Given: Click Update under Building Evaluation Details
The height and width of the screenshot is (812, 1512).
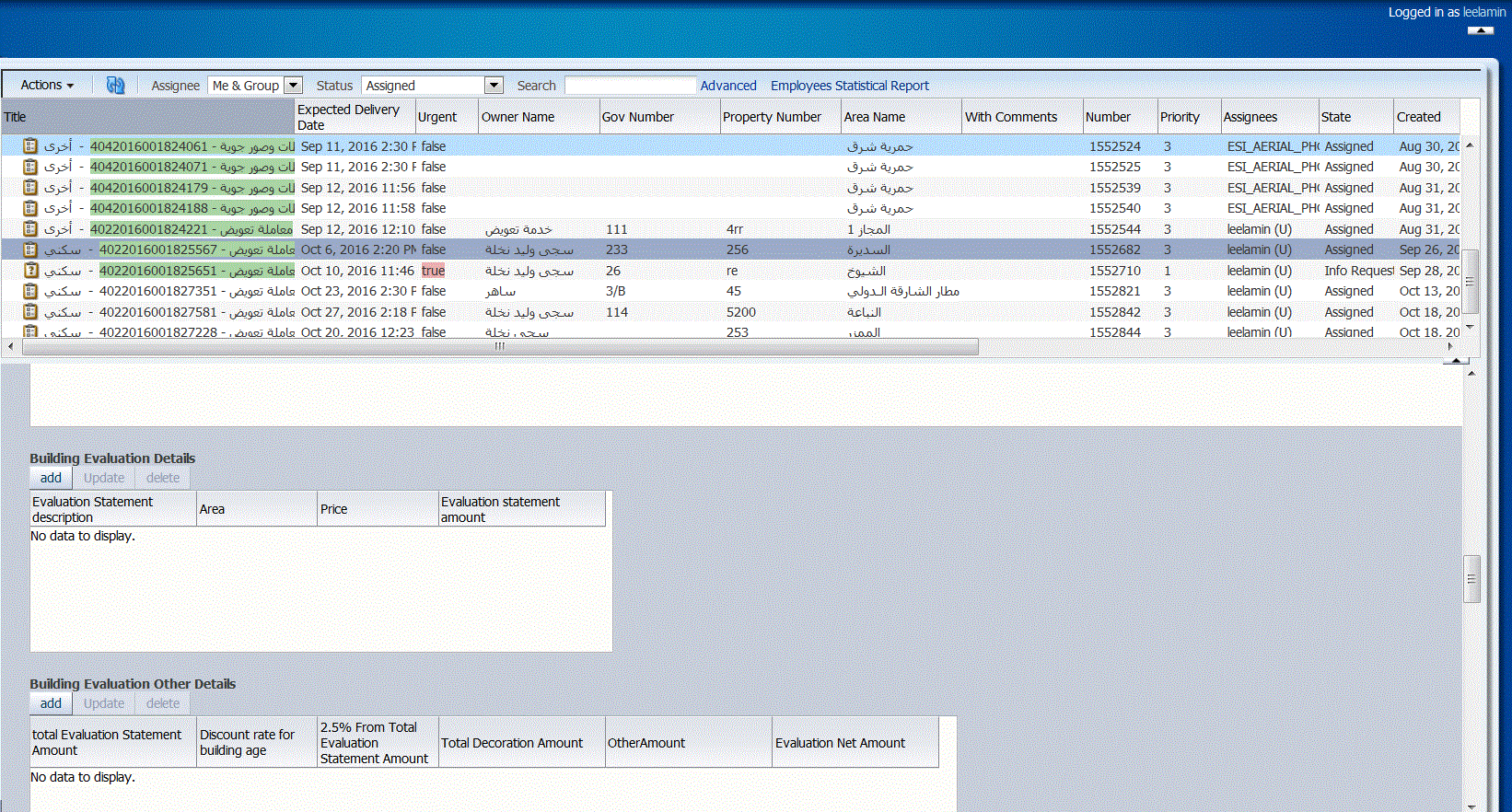Looking at the screenshot, I should [104, 478].
